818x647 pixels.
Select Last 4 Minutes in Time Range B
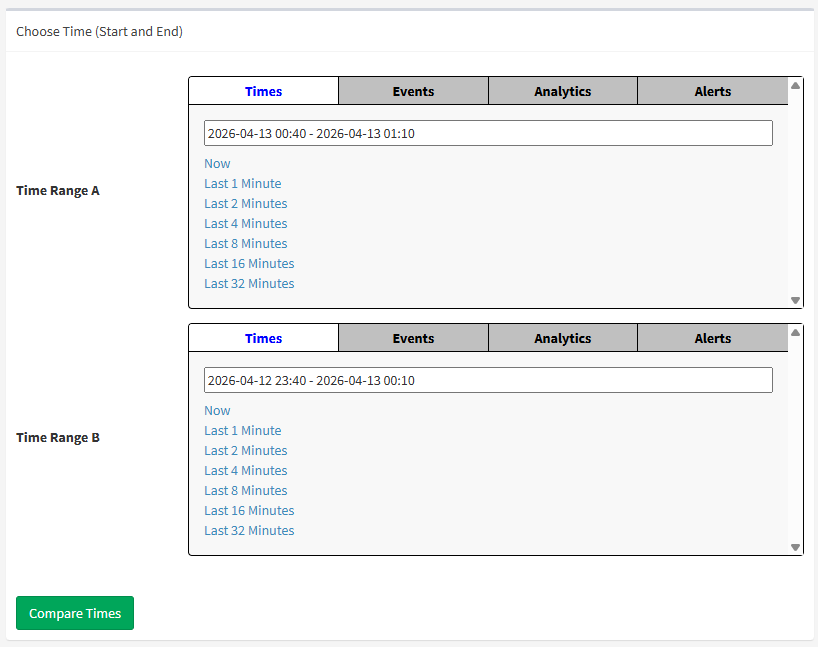tap(245, 470)
